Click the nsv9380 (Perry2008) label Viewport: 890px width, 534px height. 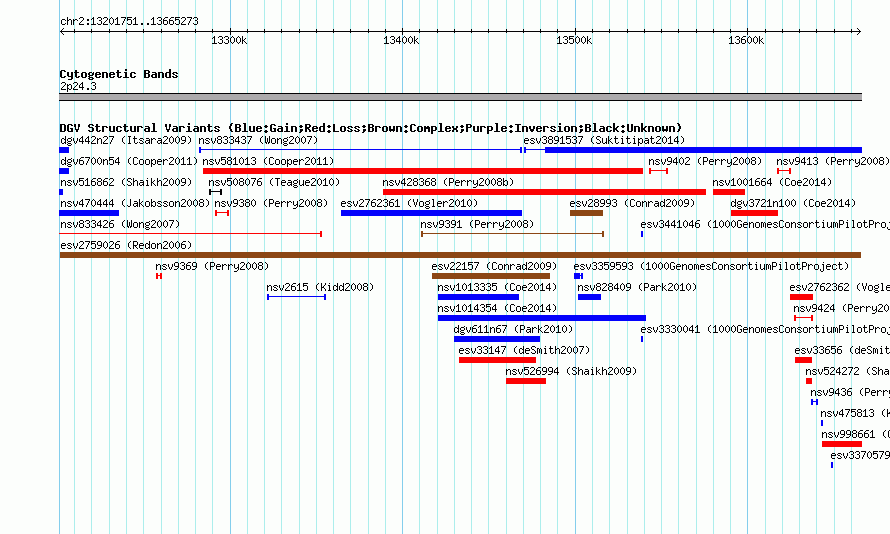(271, 203)
